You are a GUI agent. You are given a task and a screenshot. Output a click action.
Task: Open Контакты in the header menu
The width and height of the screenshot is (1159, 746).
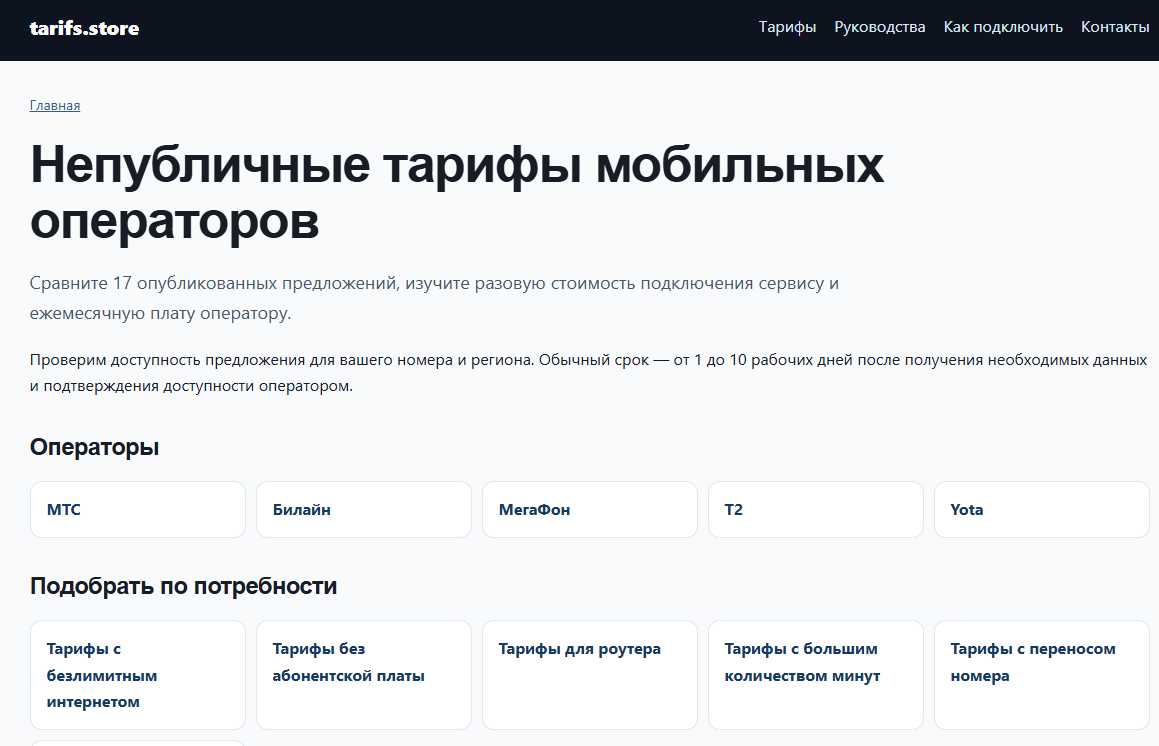[1115, 27]
